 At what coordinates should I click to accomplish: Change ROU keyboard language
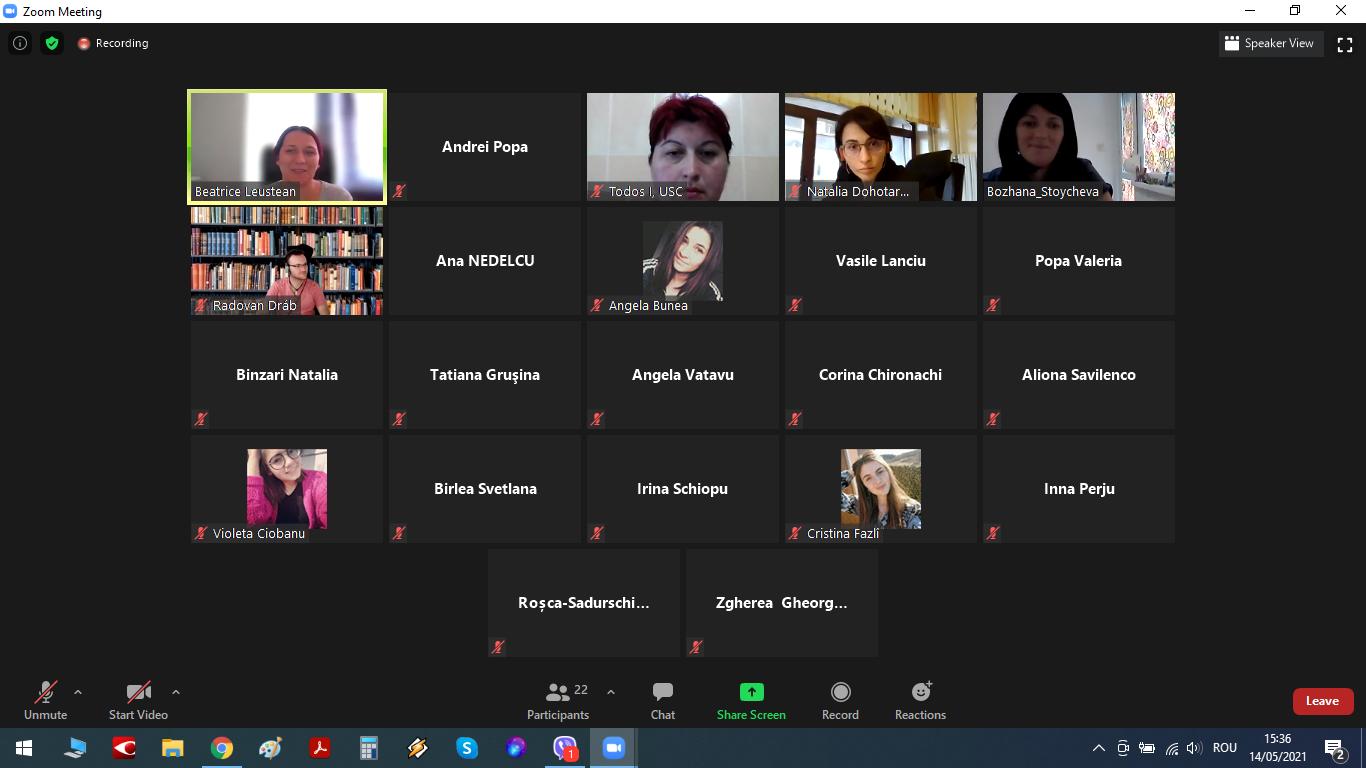[1225, 748]
